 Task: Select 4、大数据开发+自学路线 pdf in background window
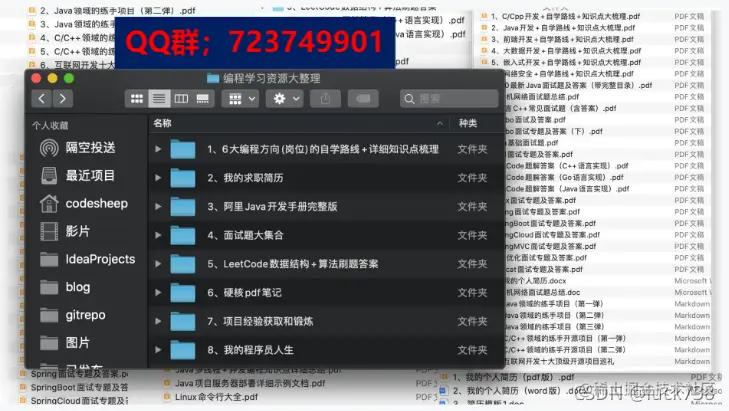tap(566, 51)
